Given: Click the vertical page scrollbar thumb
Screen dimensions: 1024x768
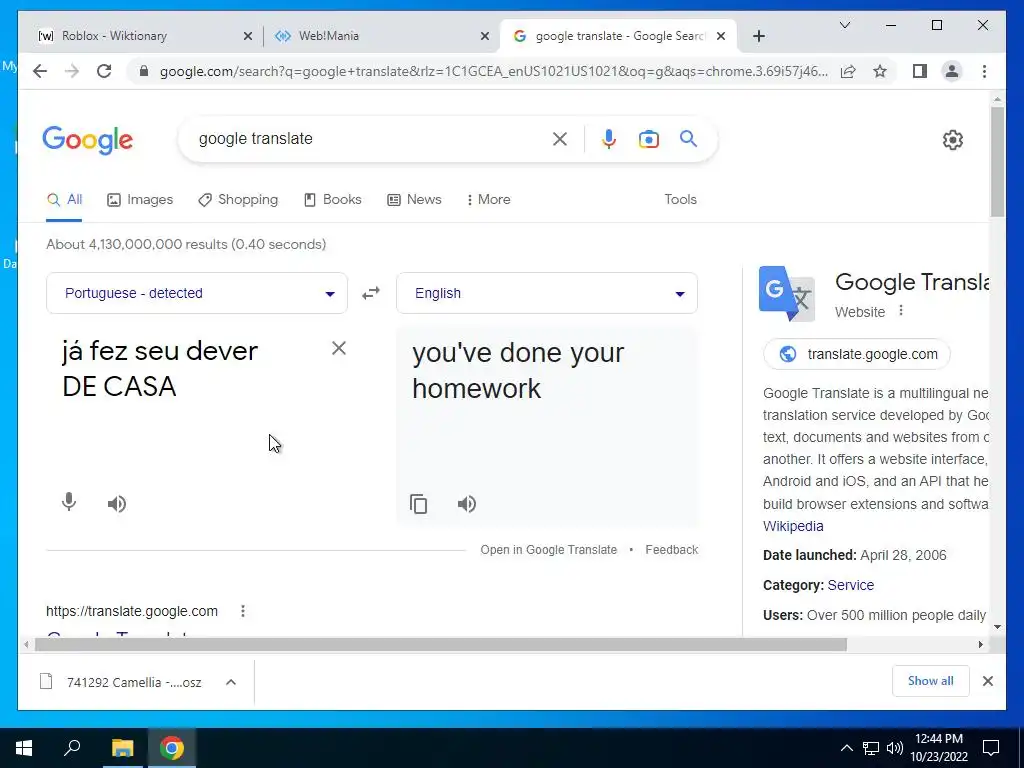Looking at the screenshot, I should pos(997,161).
